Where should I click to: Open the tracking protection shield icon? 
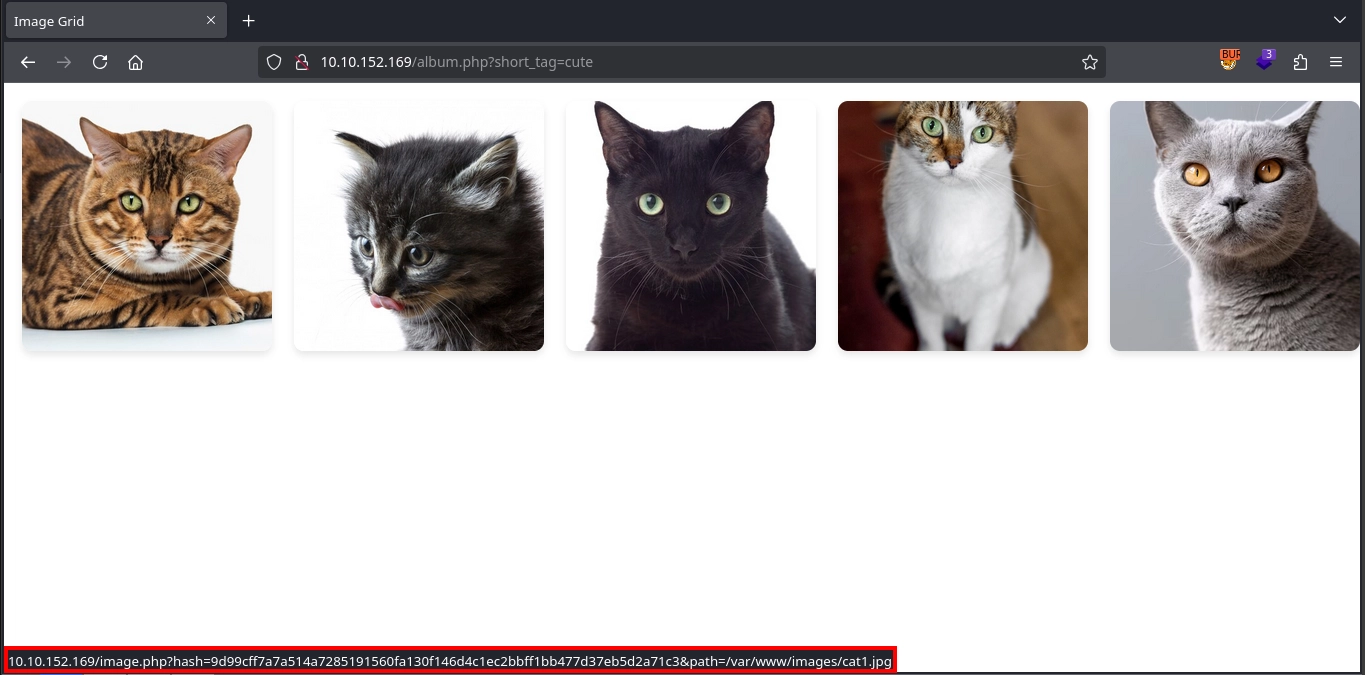click(x=274, y=62)
